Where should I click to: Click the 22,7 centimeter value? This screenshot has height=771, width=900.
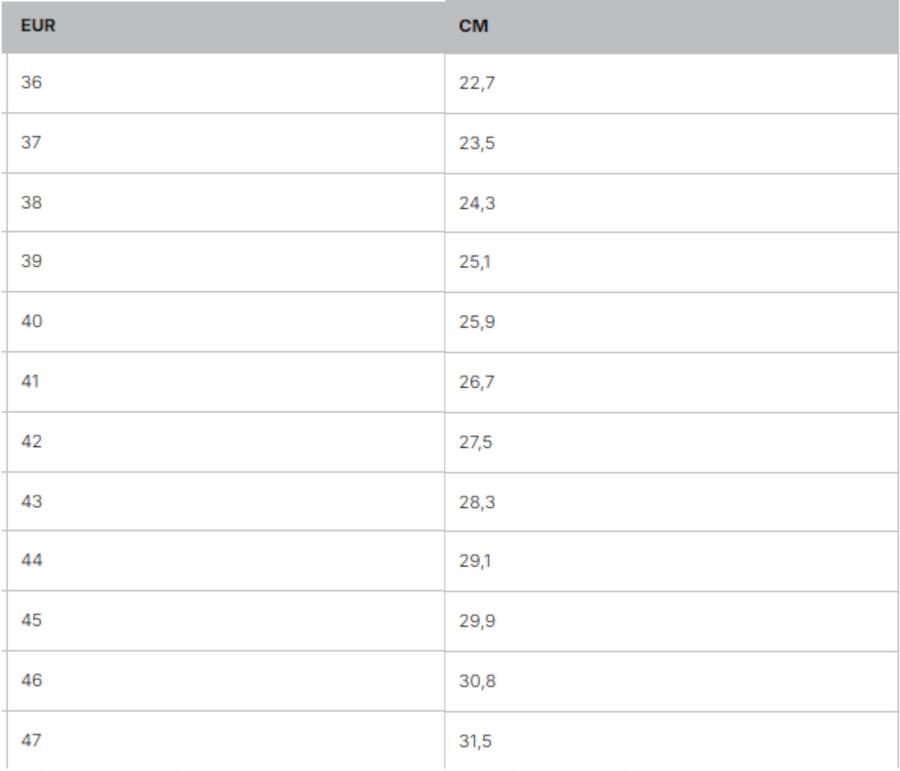477,83
